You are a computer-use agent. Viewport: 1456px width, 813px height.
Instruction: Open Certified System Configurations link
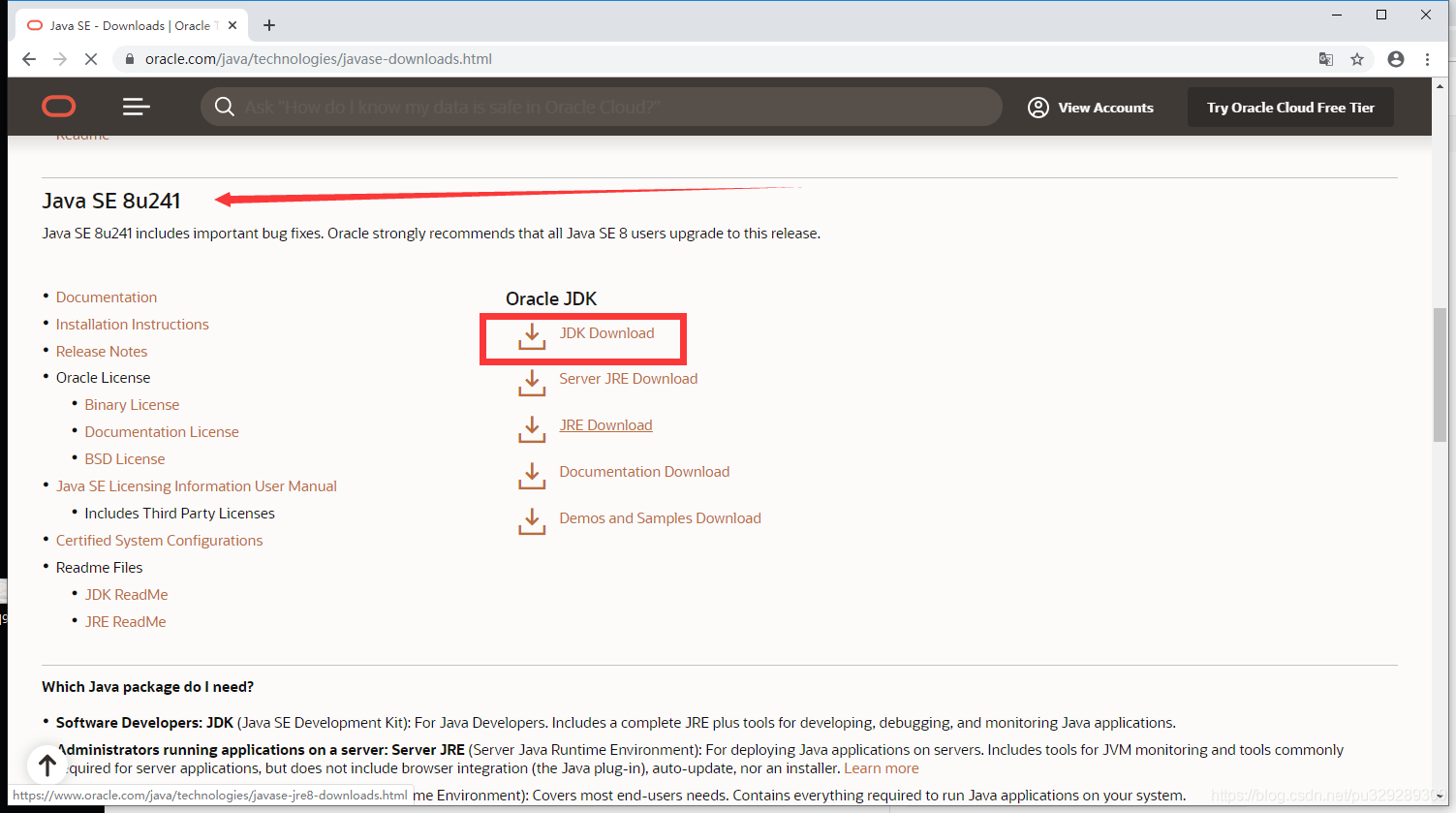[x=160, y=541]
